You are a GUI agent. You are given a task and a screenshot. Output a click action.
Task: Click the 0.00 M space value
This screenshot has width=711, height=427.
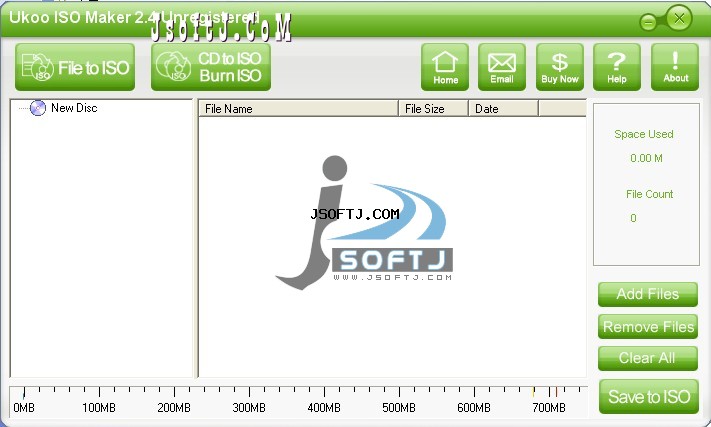tap(646, 158)
